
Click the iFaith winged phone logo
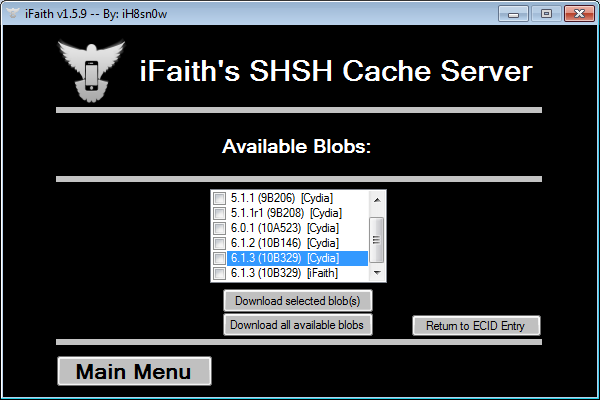(x=90, y=68)
